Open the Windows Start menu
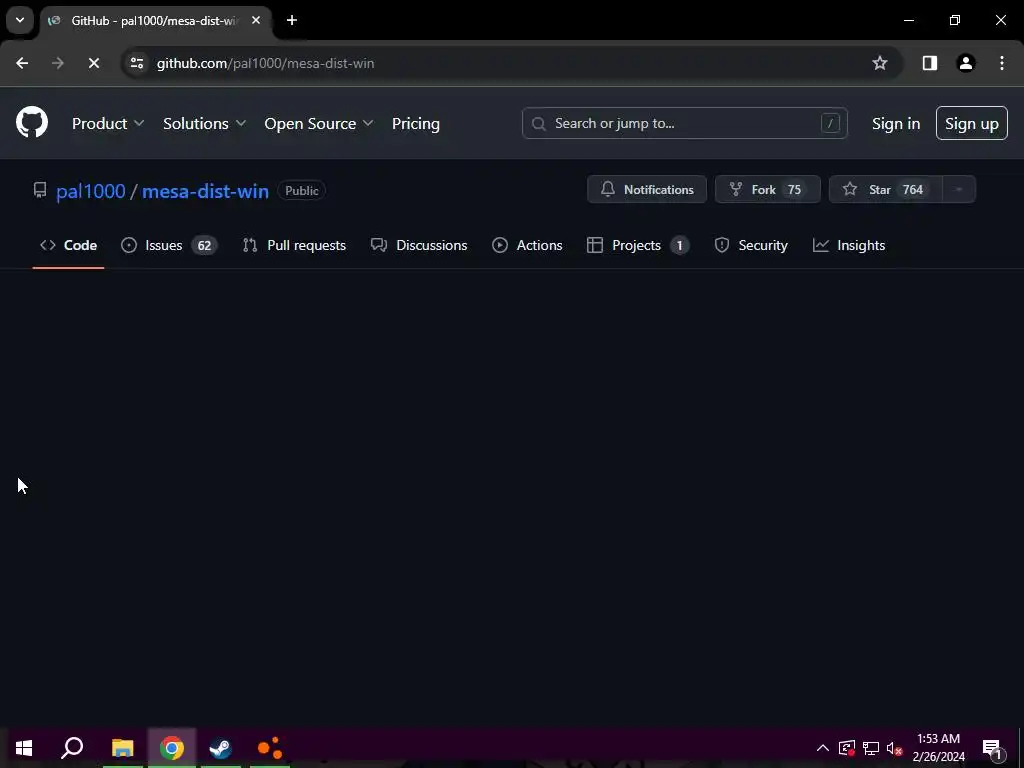Image resolution: width=1024 pixels, height=768 pixels. click(24, 748)
